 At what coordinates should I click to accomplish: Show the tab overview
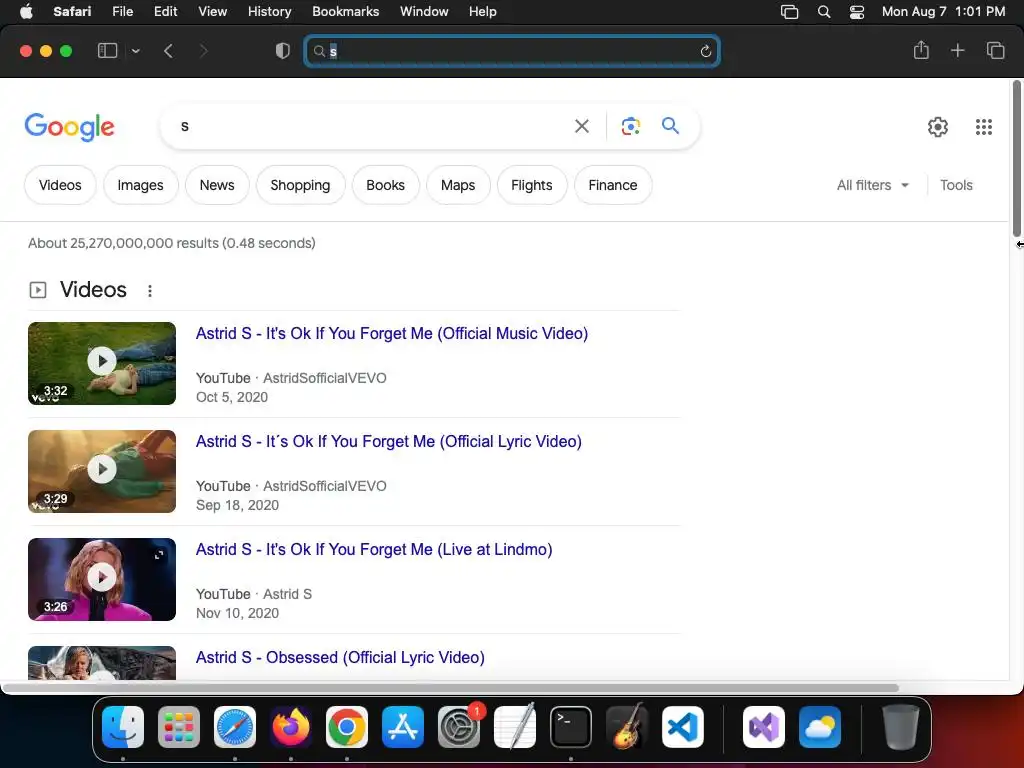pos(995,50)
